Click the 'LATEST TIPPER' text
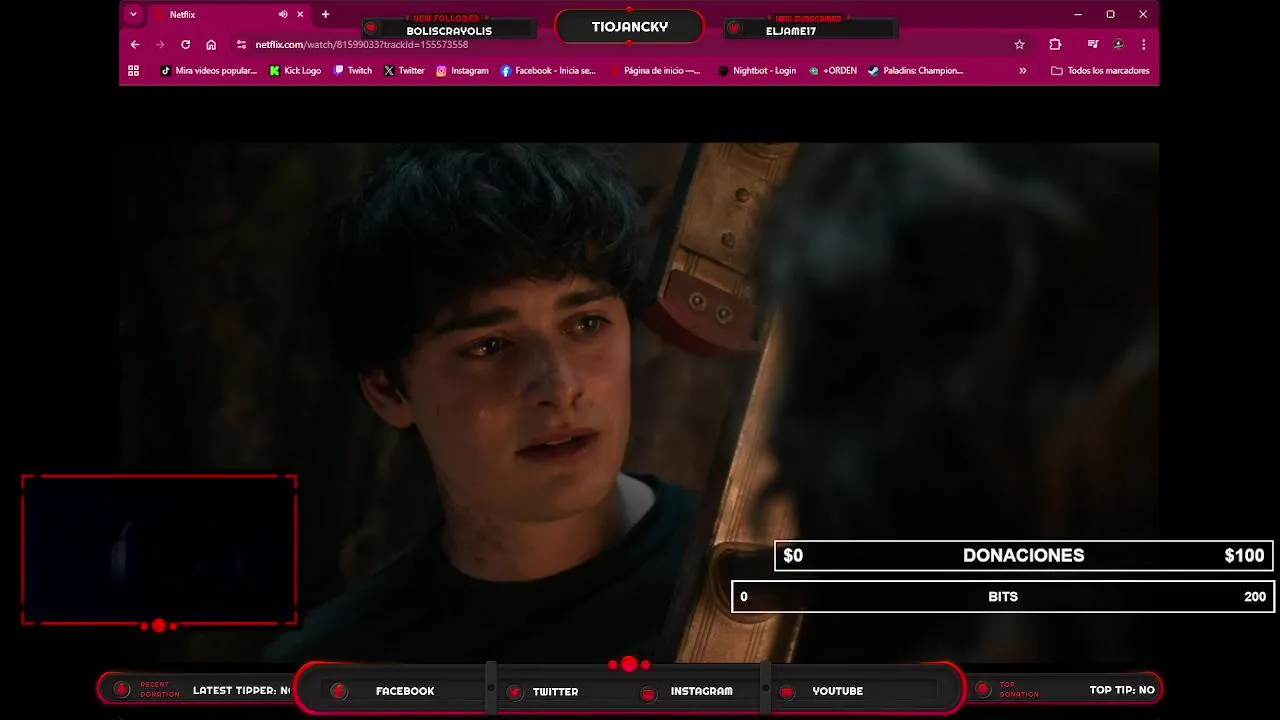 241,690
